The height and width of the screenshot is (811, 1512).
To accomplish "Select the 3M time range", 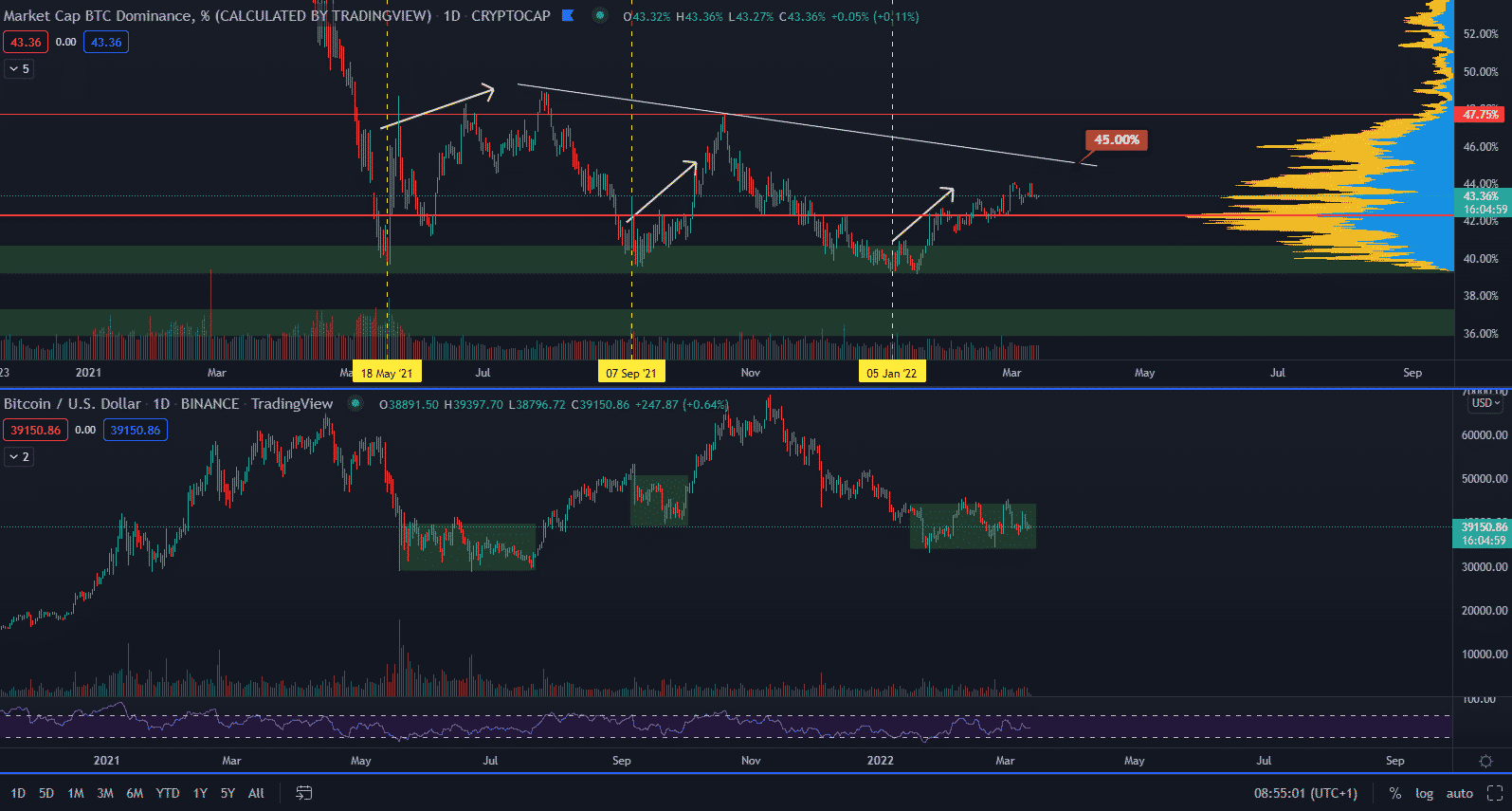I will [105, 793].
